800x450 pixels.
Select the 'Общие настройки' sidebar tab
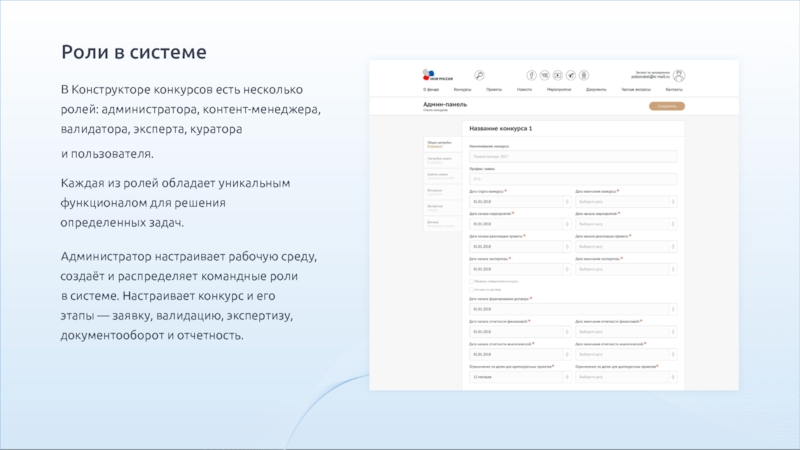coord(439,145)
